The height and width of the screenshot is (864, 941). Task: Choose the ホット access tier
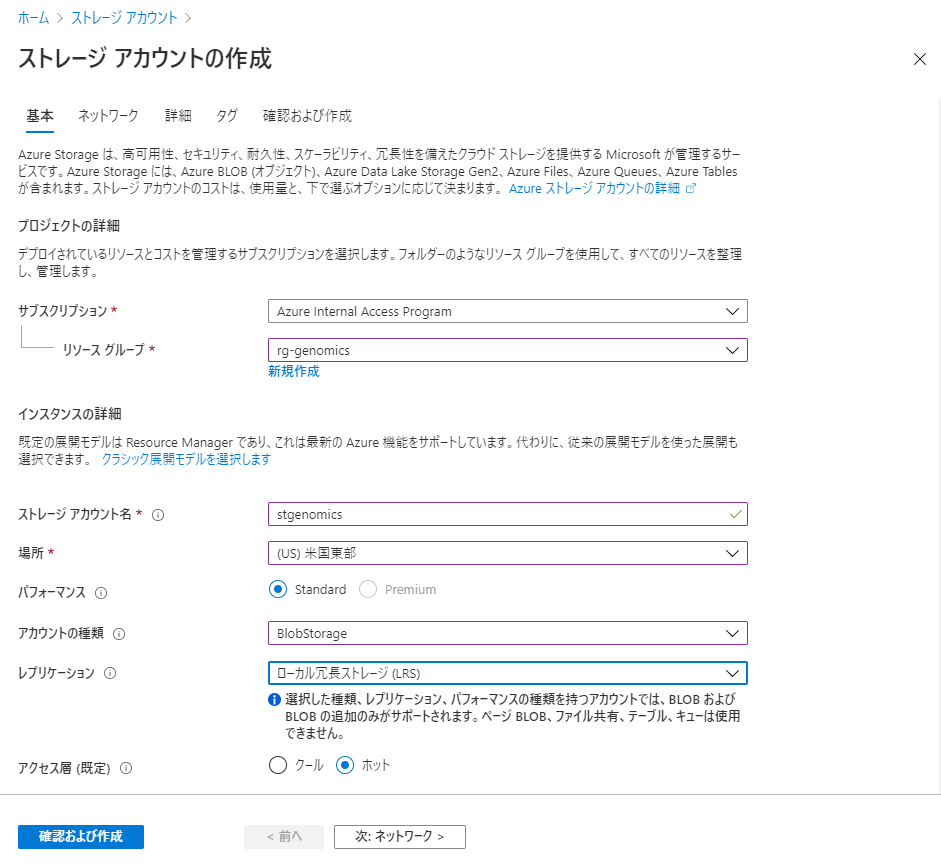click(344, 765)
